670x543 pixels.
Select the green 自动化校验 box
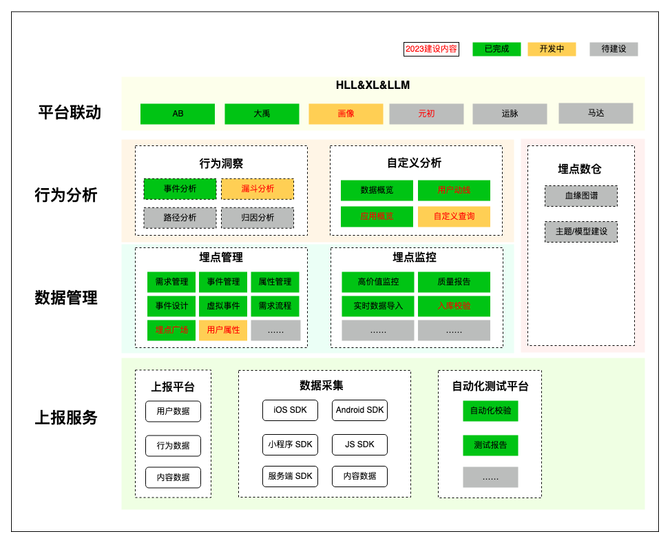click(491, 411)
